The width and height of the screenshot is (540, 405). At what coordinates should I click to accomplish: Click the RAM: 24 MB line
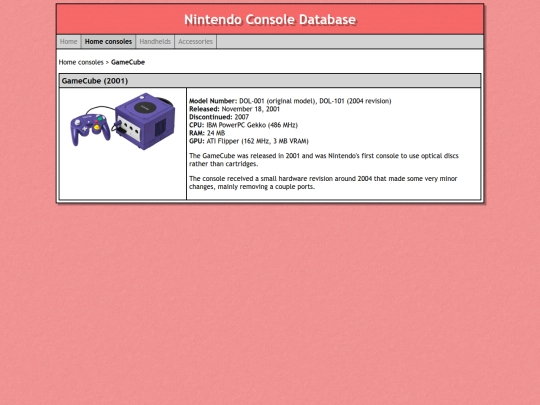coord(207,133)
